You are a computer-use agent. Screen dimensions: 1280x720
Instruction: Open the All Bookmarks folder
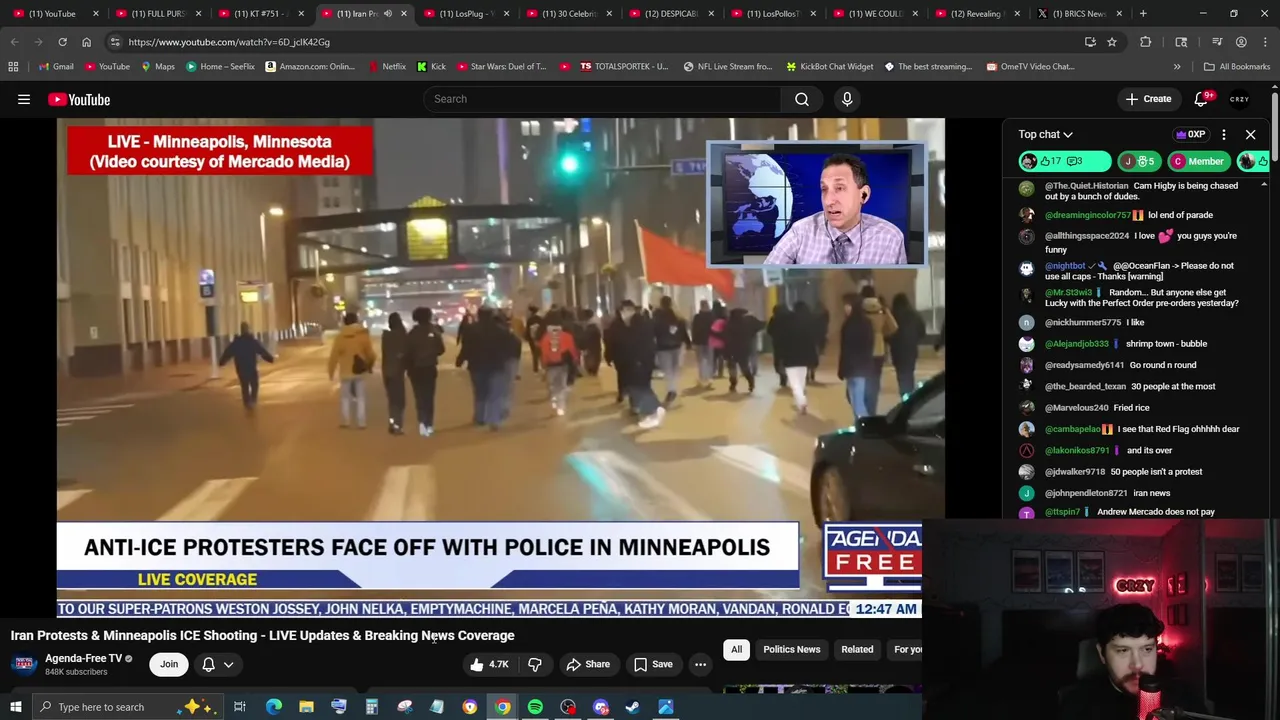[1236, 66]
